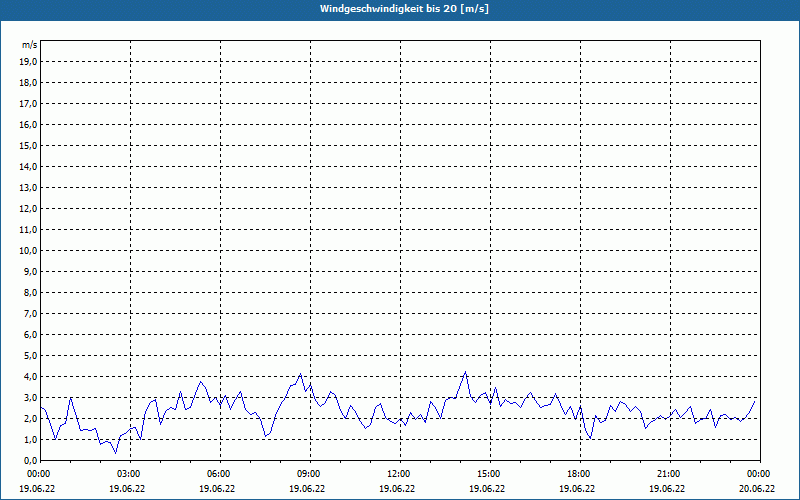Click the lowest wind dip before 03:00

(115, 452)
